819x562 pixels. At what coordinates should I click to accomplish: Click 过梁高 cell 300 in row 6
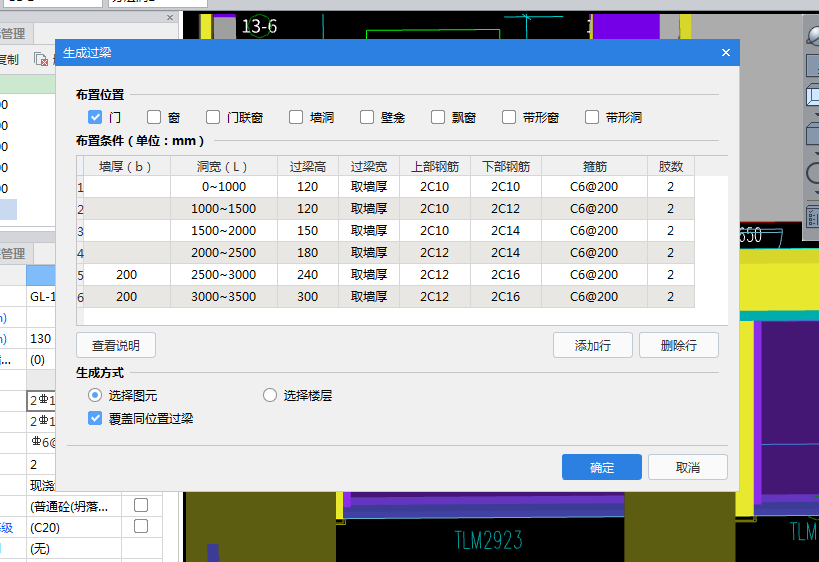point(308,297)
